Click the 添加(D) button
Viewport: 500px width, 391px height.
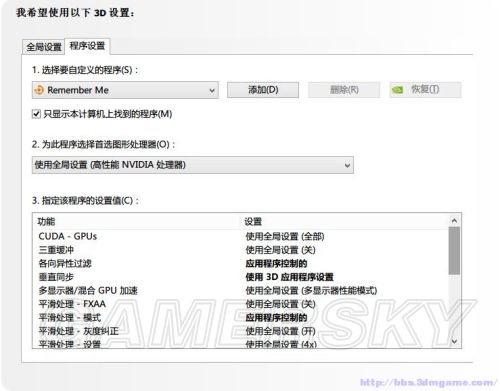pos(263,90)
